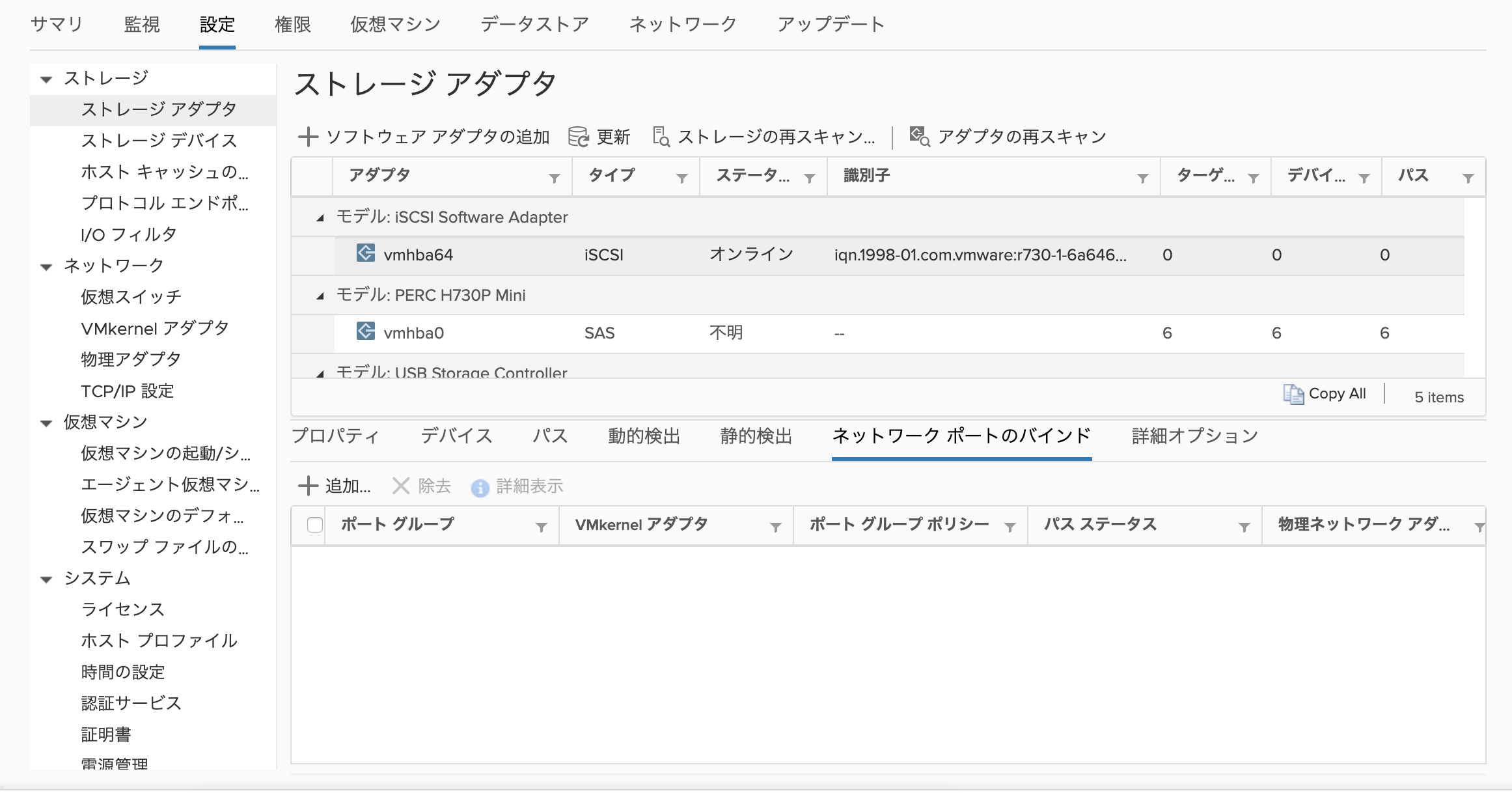
Task: Open the プロパティ tab
Action: [336, 436]
